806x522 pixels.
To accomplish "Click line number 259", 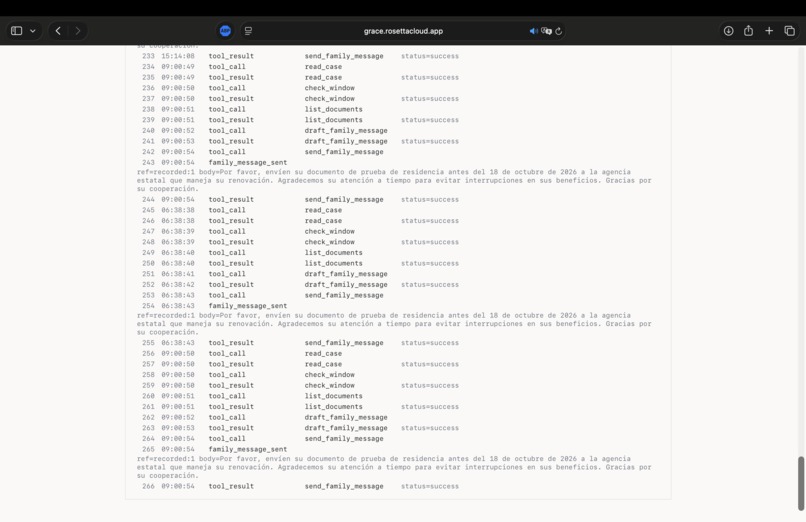I will (x=148, y=385).
